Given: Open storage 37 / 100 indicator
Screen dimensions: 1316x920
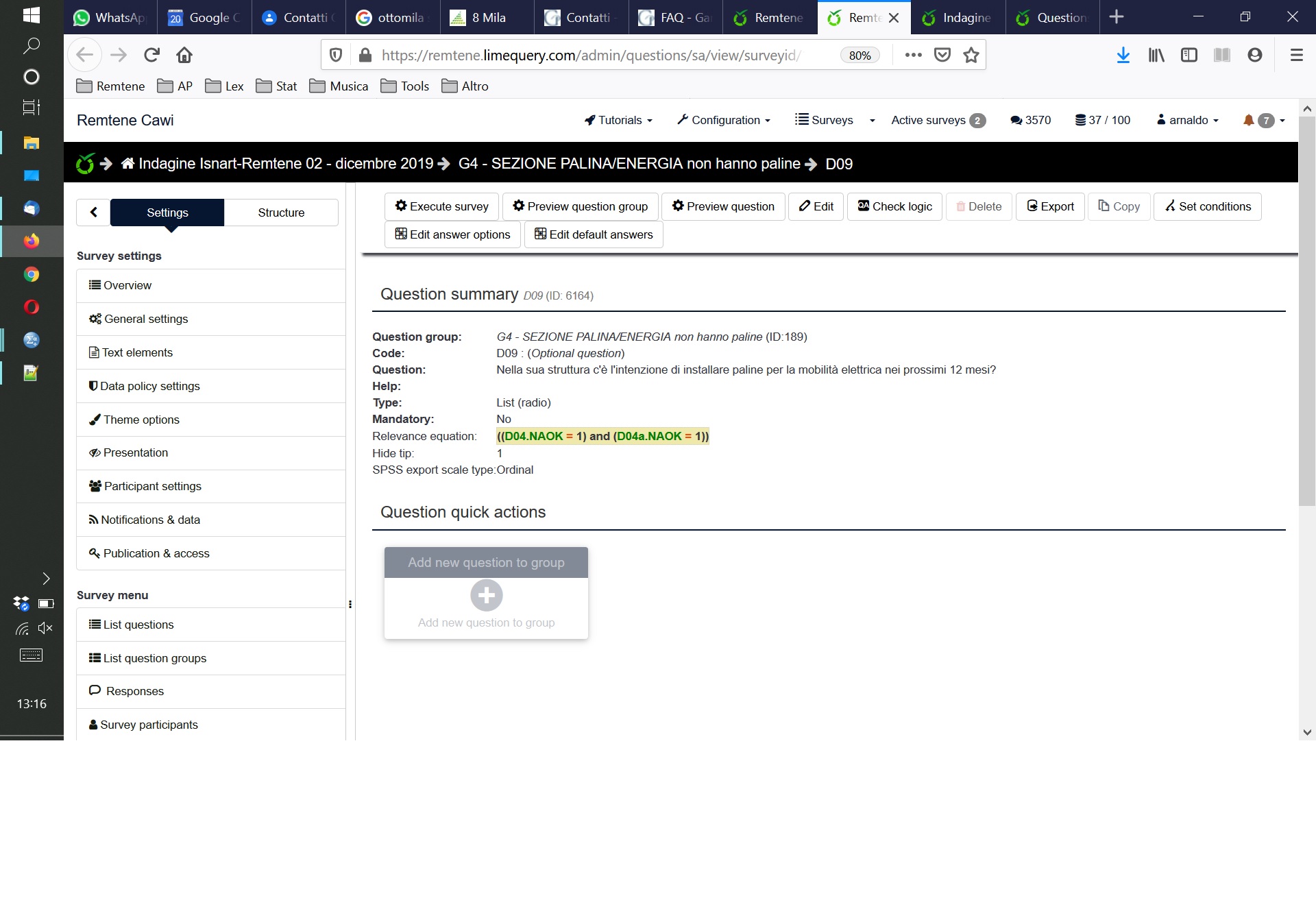Looking at the screenshot, I should [1102, 120].
